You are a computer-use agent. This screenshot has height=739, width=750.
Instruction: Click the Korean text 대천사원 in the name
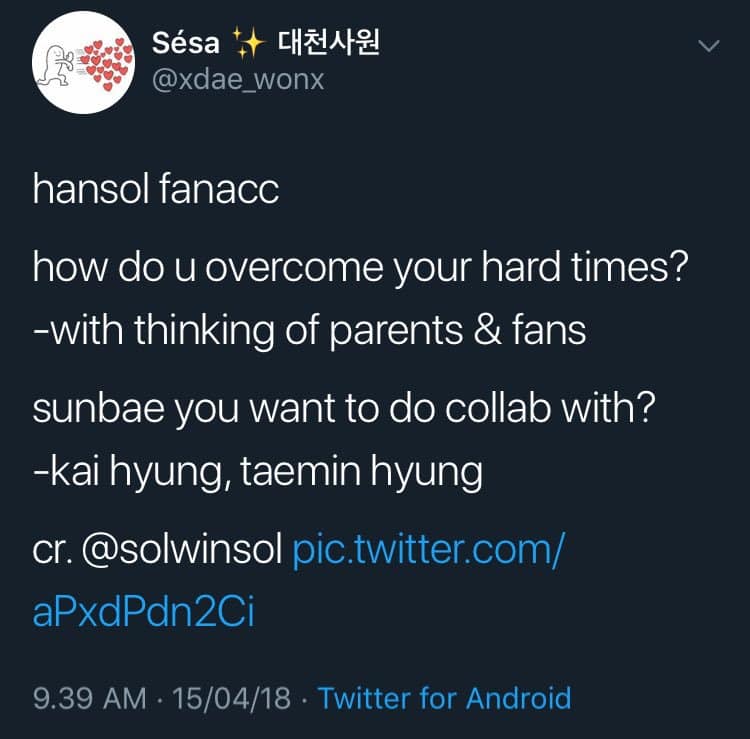point(329,45)
